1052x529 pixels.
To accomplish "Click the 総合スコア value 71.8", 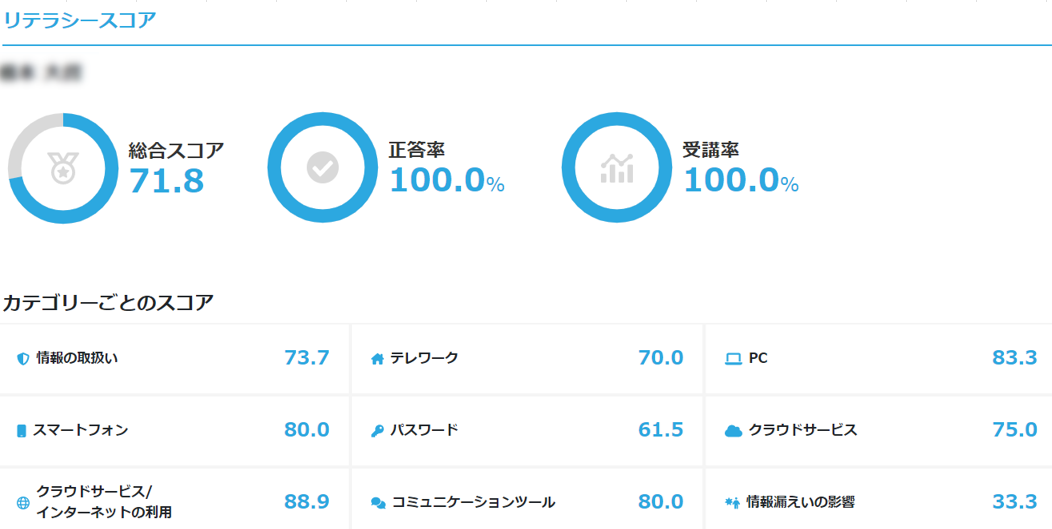I will tap(166, 181).
